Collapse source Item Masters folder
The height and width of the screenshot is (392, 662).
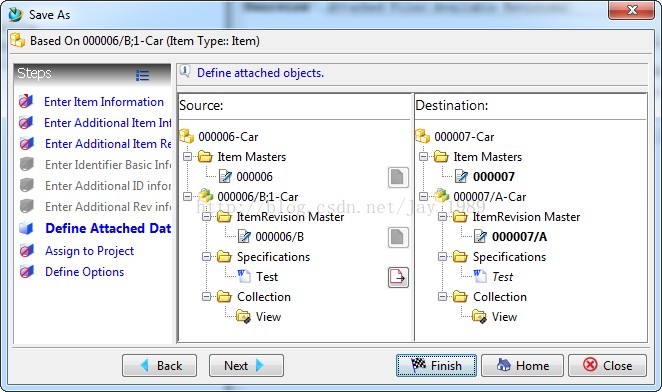pyautogui.click(x=187, y=157)
